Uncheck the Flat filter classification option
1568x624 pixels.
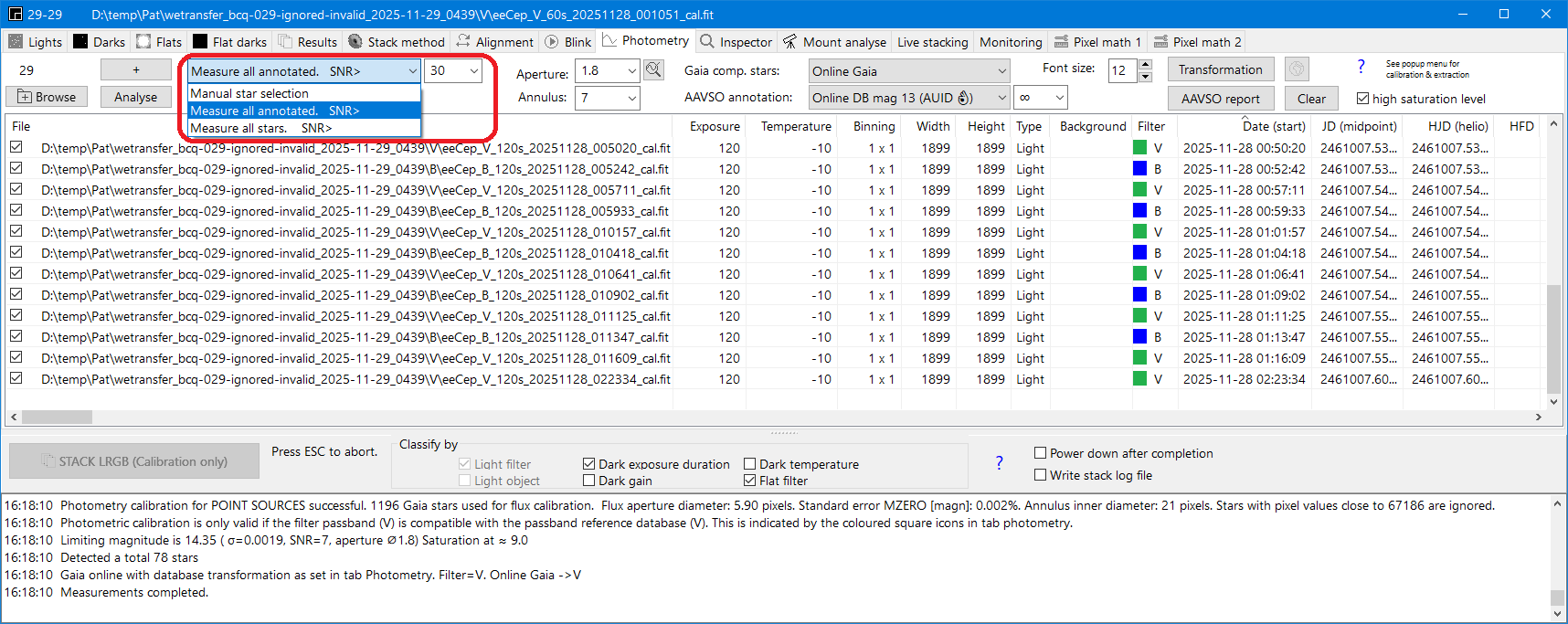tap(749, 481)
